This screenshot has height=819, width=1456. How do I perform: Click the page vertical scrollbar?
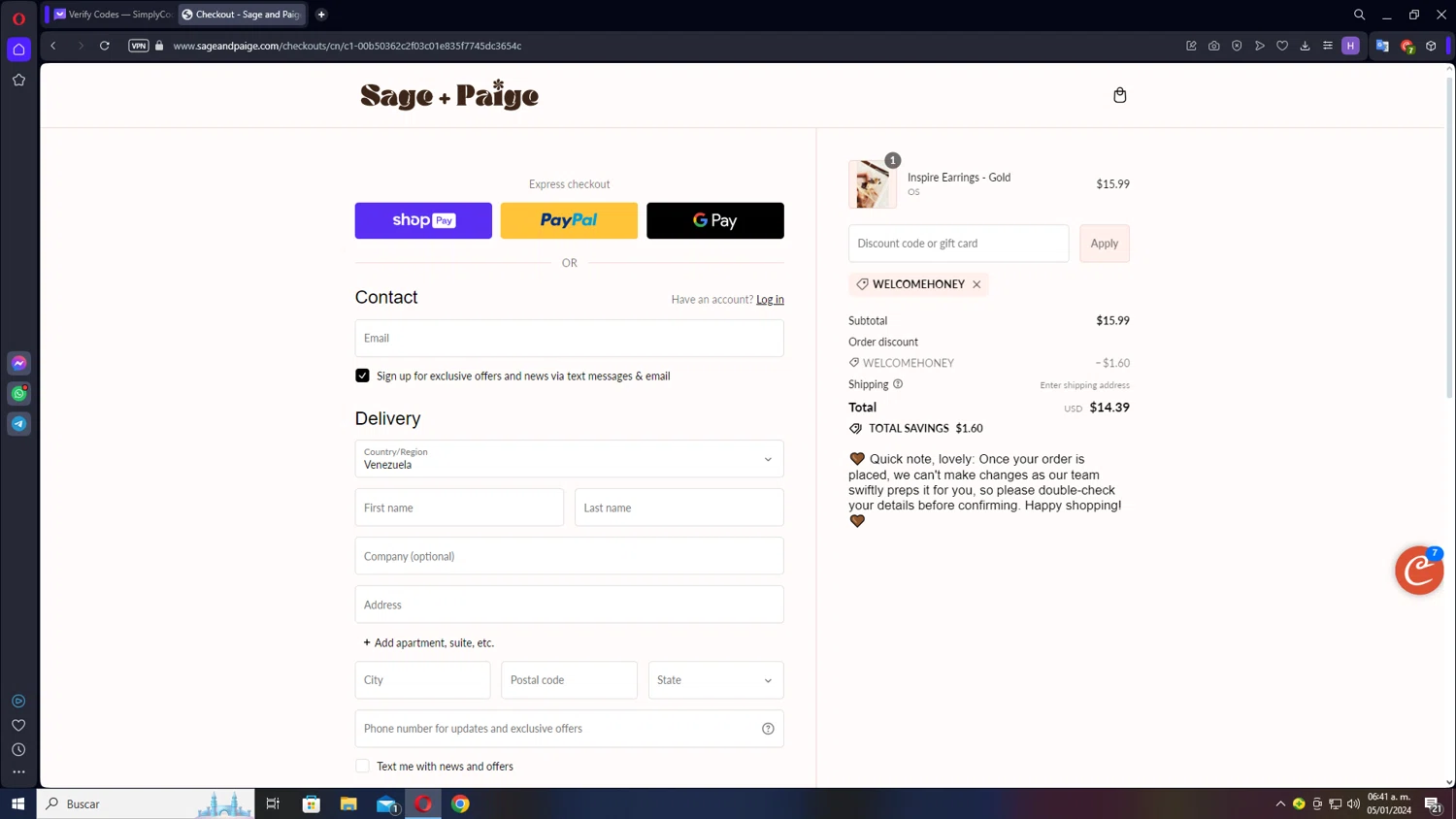click(x=1449, y=238)
